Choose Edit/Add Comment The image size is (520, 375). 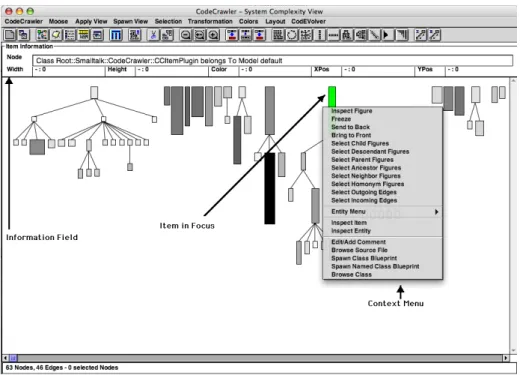[x=383, y=242]
